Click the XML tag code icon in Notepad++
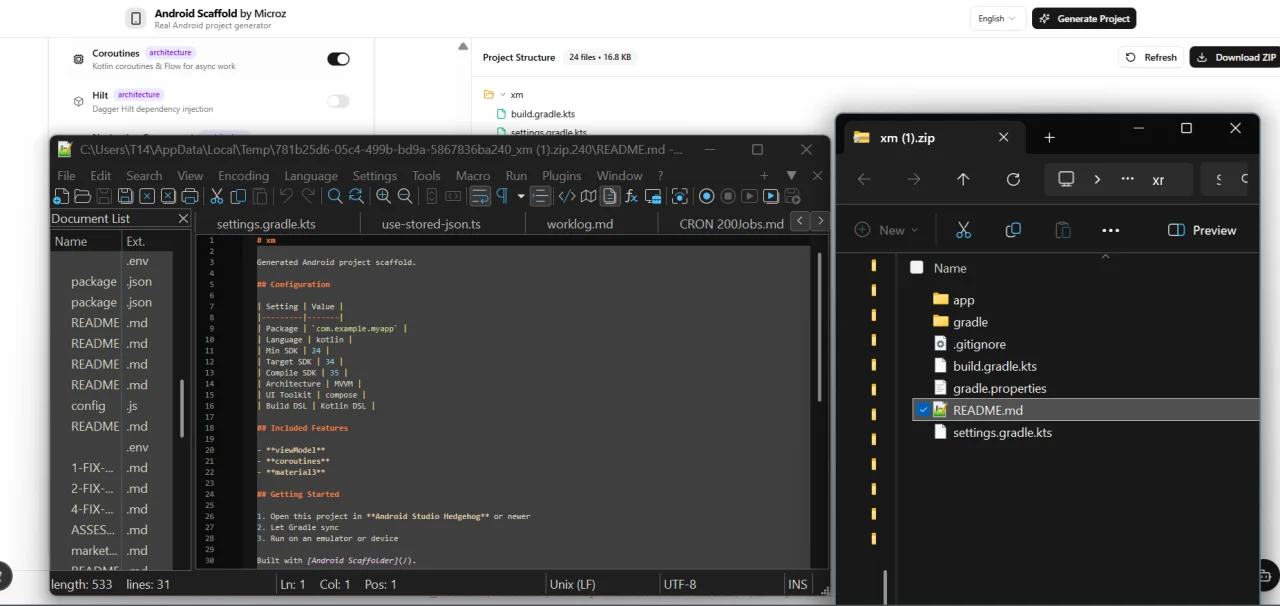Screen dimensions: 1280x606 567,196
